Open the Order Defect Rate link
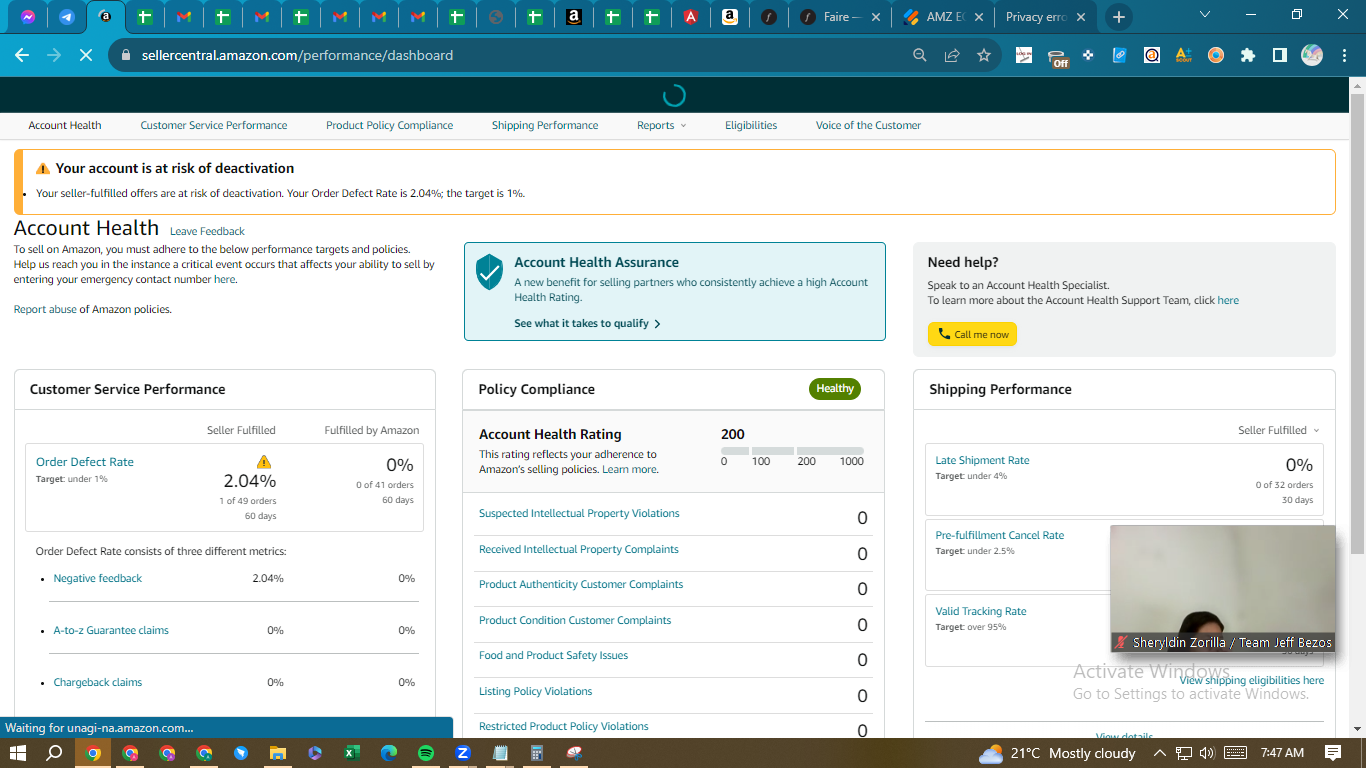 click(x=85, y=462)
